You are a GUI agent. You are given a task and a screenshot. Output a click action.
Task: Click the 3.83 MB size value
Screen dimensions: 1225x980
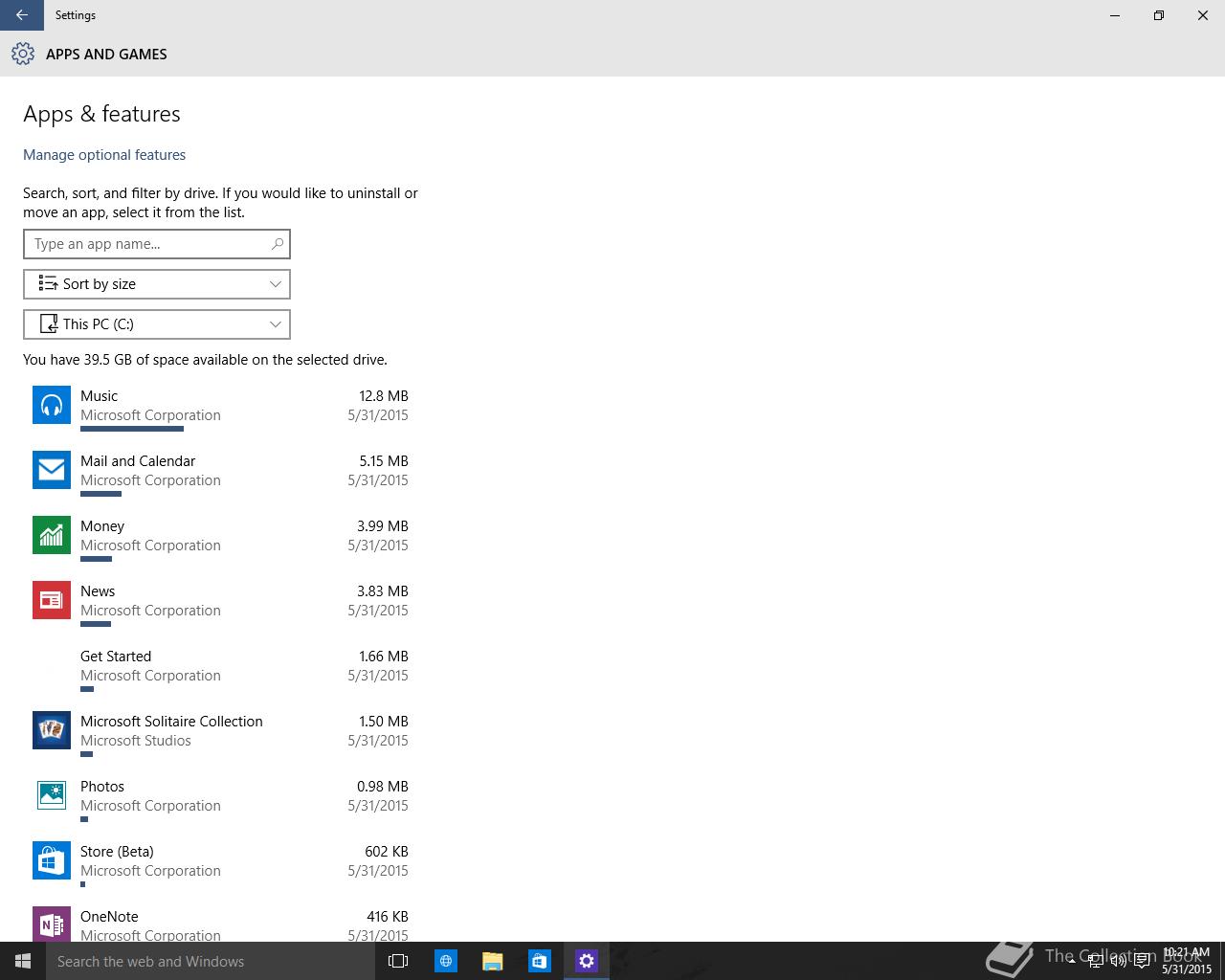[x=383, y=591]
